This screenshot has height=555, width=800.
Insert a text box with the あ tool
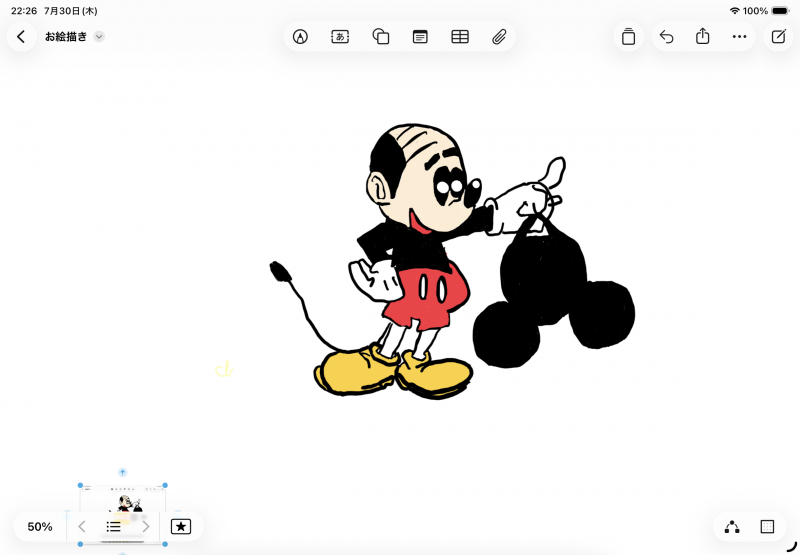pyautogui.click(x=340, y=37)
